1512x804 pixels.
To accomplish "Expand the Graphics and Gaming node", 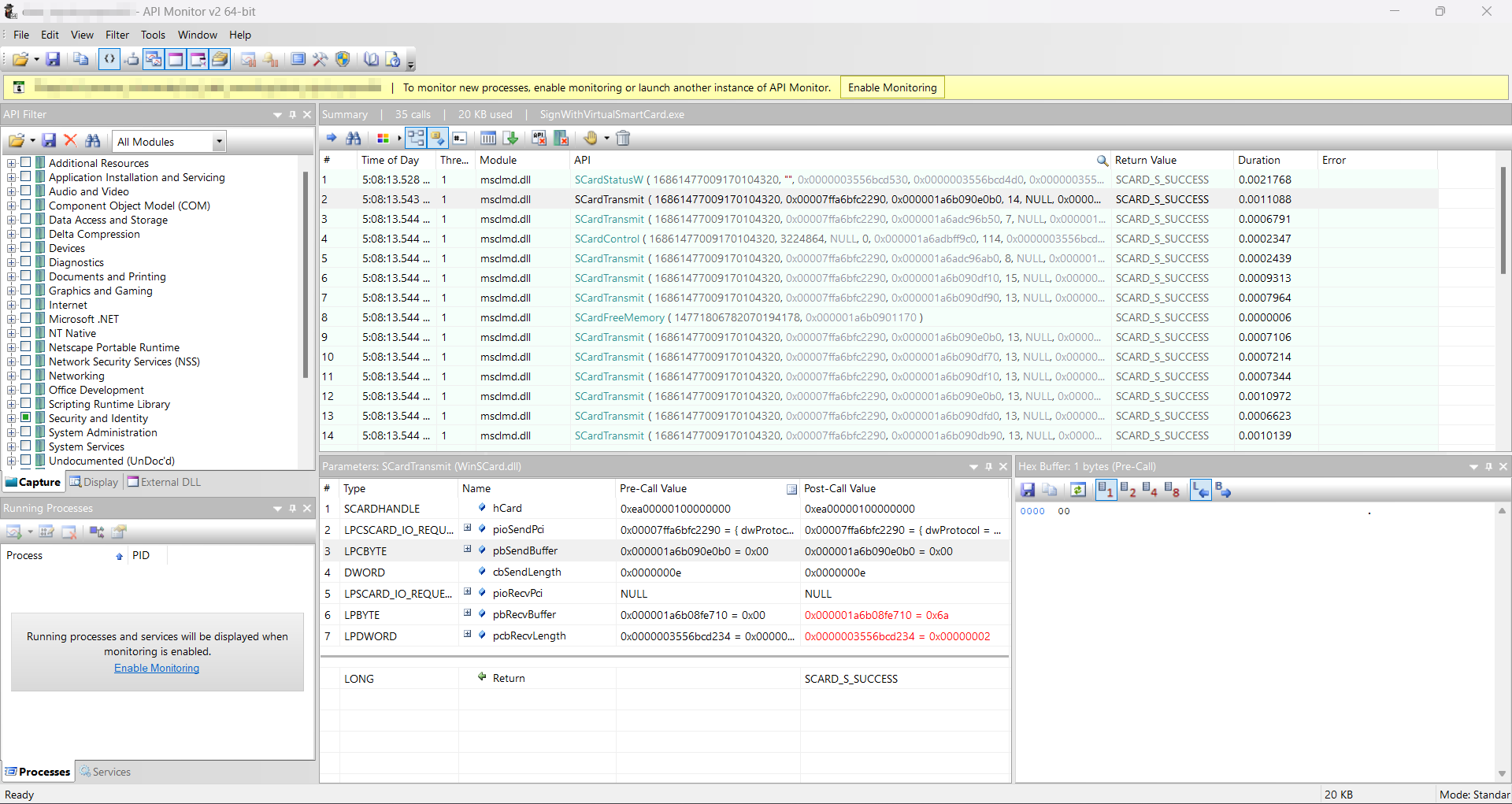I will click(11, 291).
